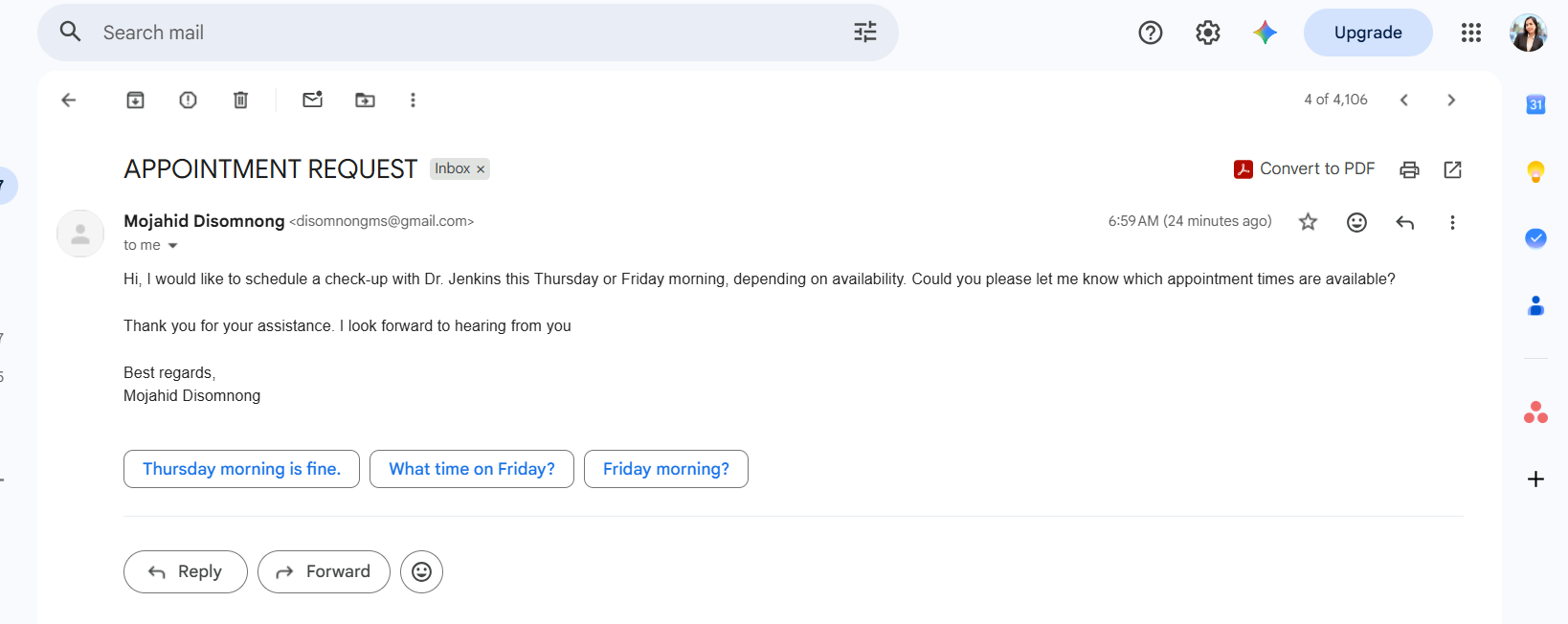Archive this email with the archive icon
This screenshot has height=624, width=1568.
[x=135, y=100]
